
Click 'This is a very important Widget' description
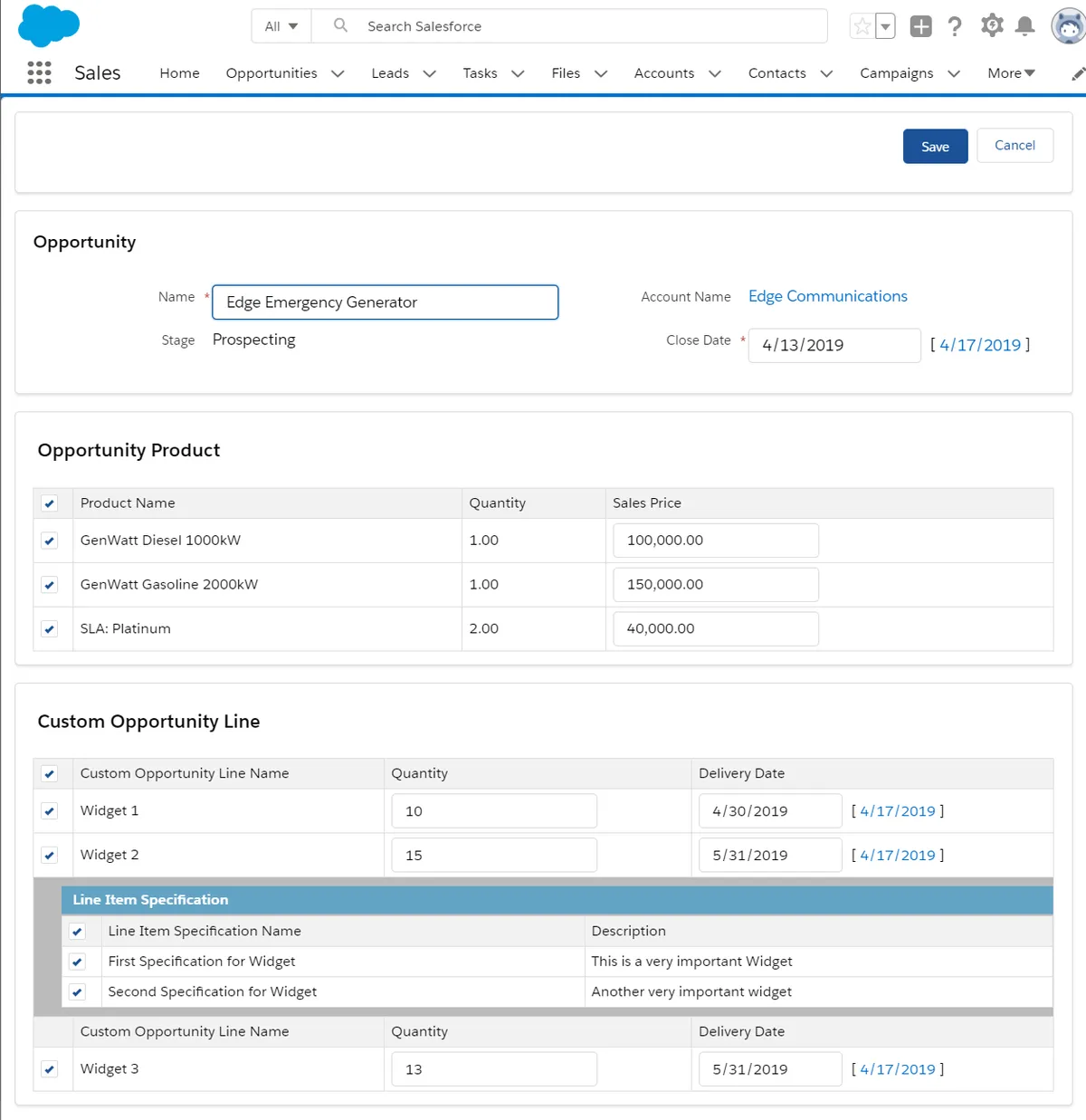point(691,962)
